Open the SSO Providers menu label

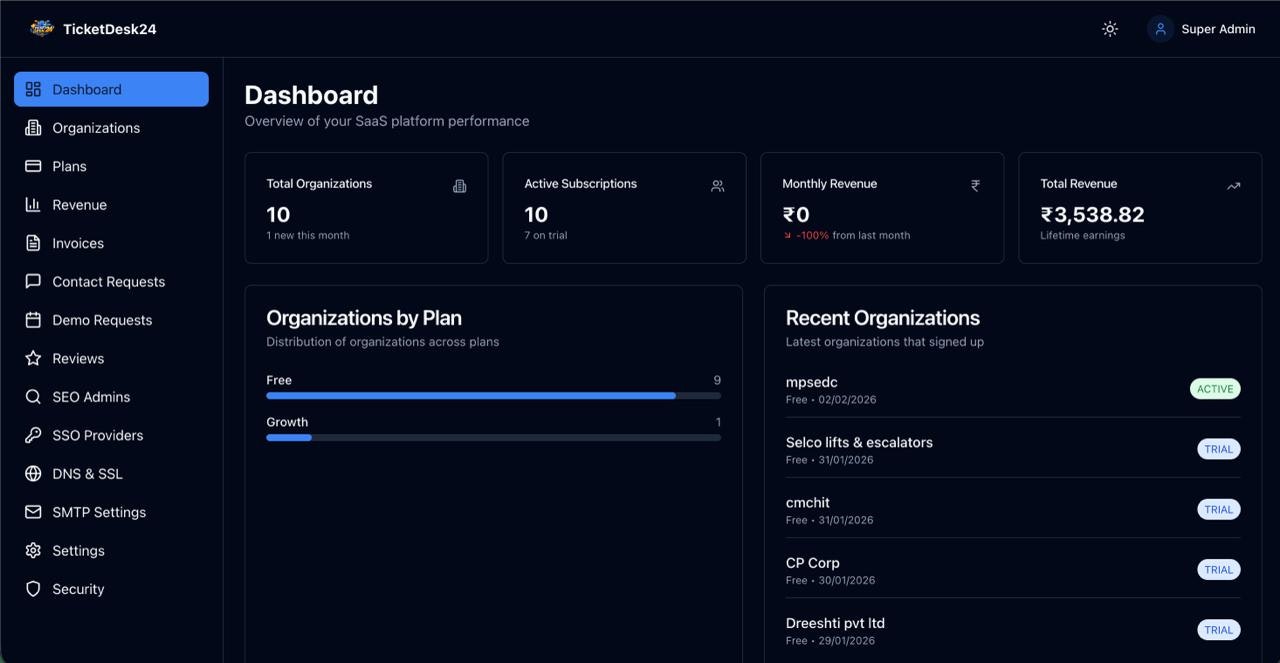click(98, 435)
